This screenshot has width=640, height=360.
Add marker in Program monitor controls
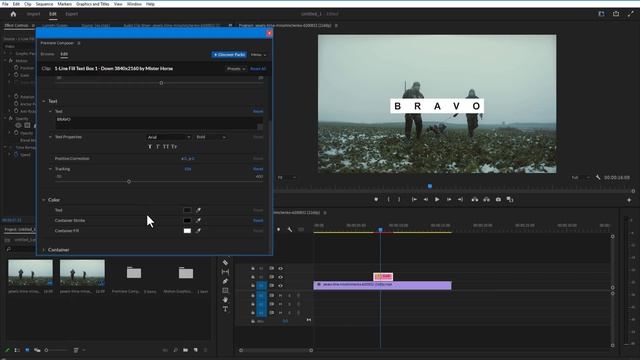[376, 200]
